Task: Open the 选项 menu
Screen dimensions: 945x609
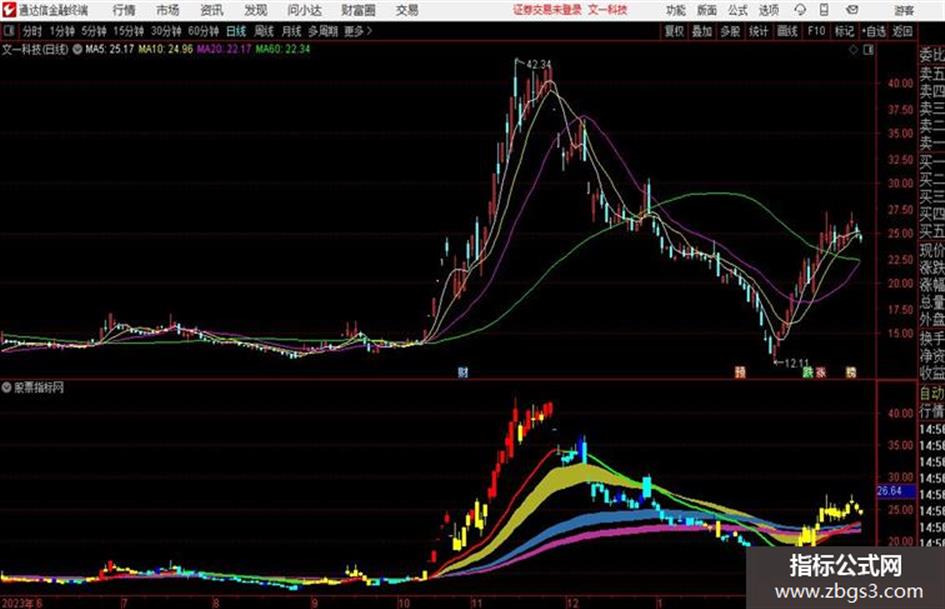Action: [x=769, y=10]
